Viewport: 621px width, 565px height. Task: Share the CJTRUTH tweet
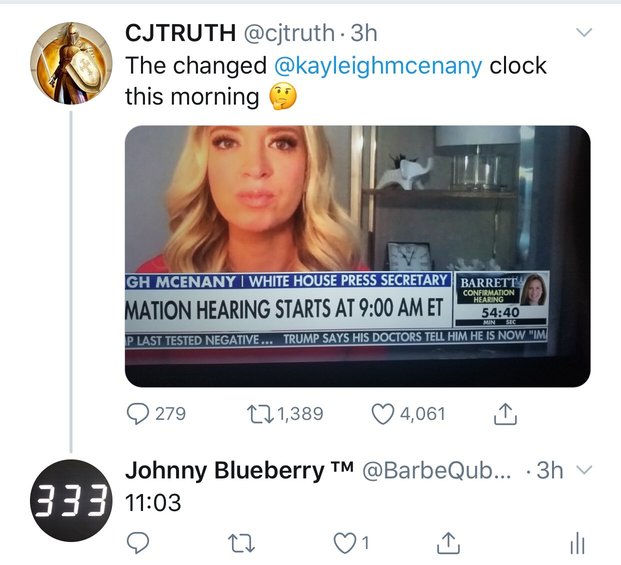[x=505, y=414]
